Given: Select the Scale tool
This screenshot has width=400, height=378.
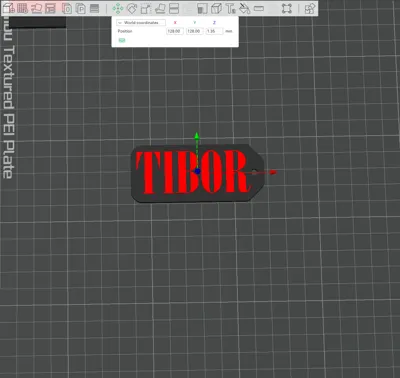Looking at the screenshot, I should [x=146, y=9].
